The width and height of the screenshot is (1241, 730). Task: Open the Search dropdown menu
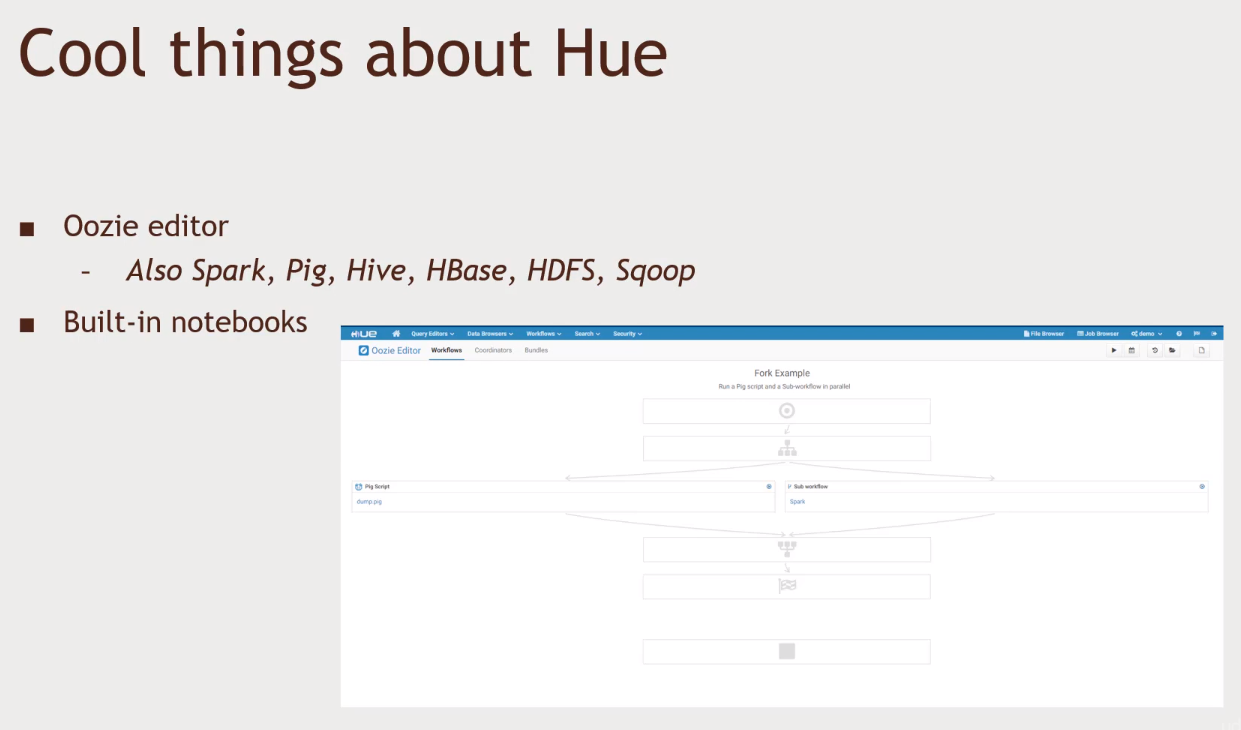[587, 334]
